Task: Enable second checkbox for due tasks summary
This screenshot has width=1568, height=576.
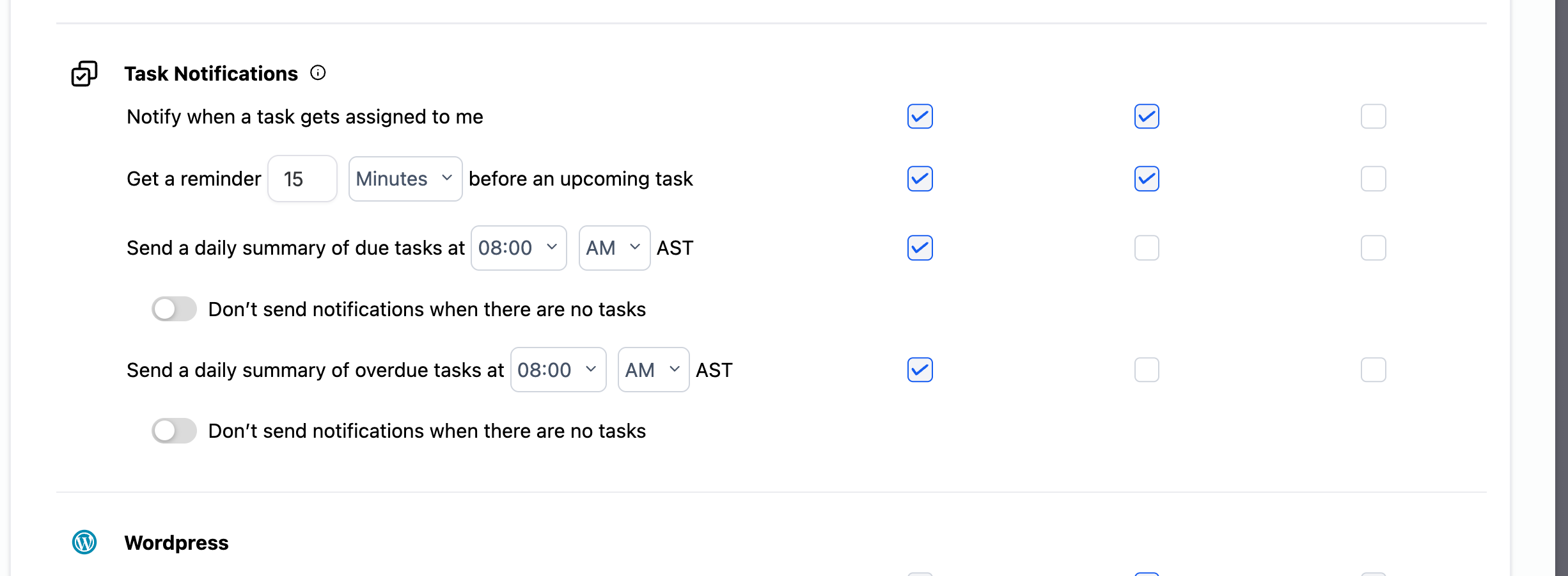Action: (x=1147, y=248)
